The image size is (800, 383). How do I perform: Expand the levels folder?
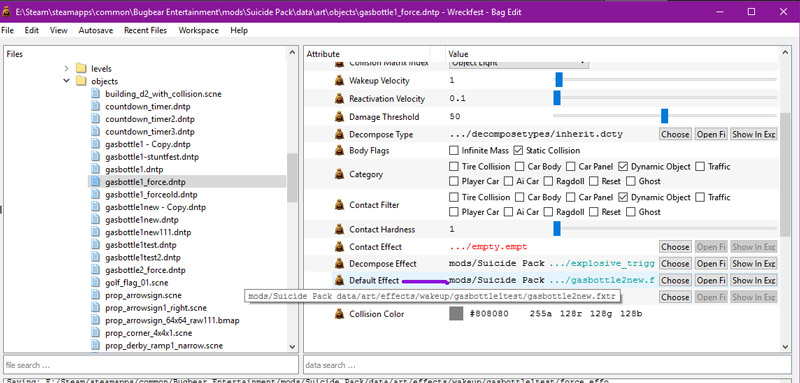pyautogui.click(x=66, y=68)
